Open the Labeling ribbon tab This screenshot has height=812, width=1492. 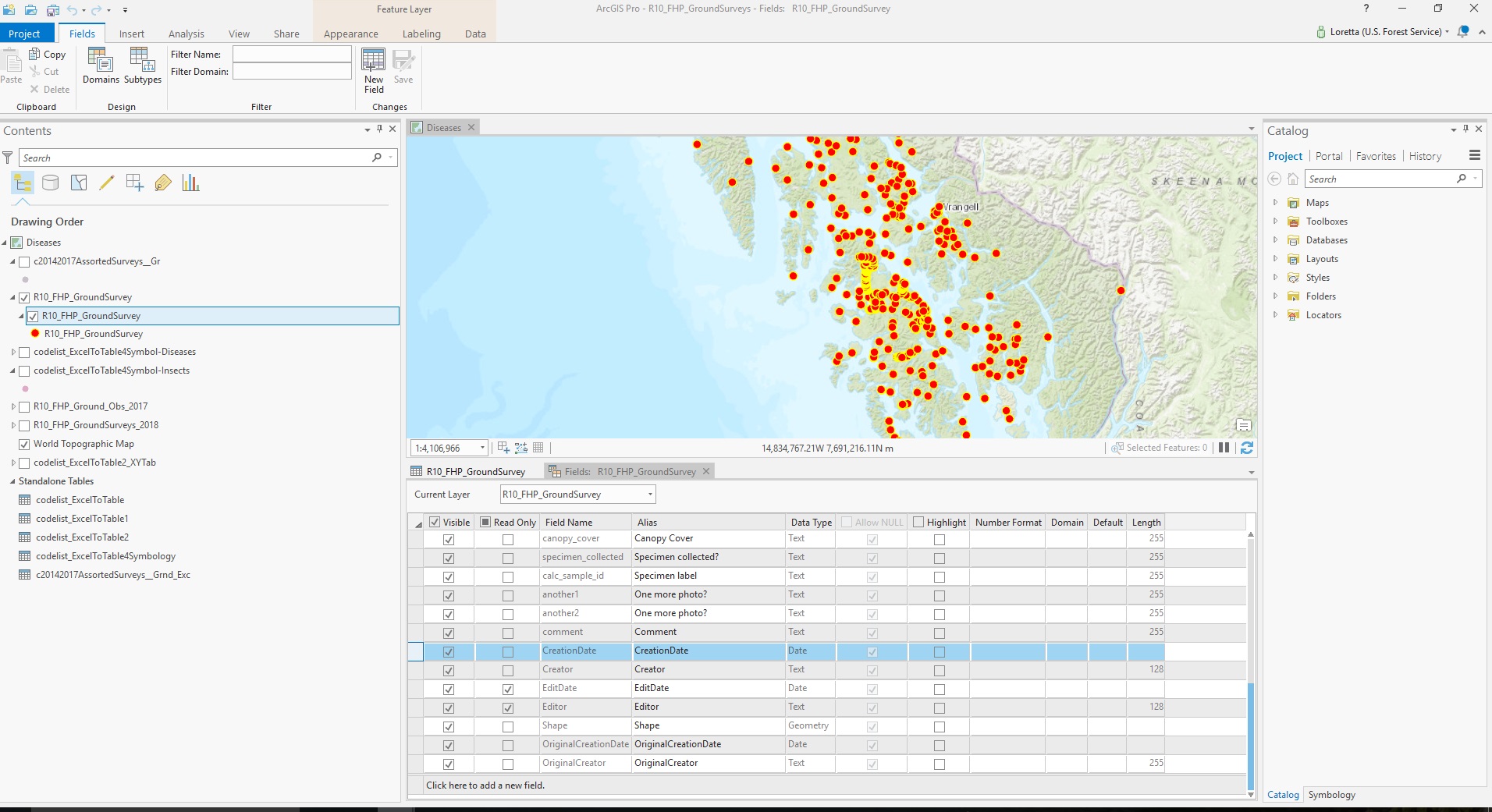pos(421,34)
